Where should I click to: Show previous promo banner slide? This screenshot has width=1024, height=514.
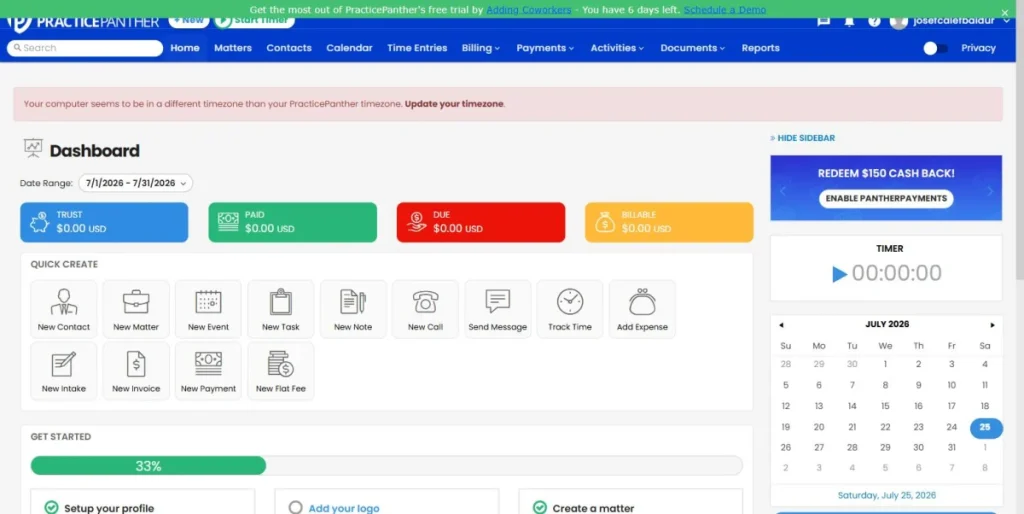[x=782, y=191]
